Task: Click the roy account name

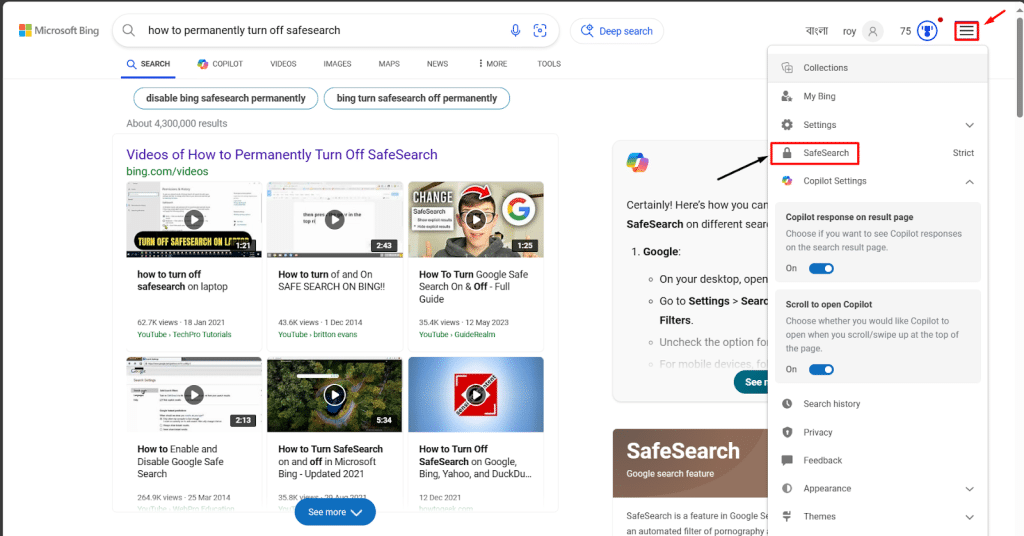Action: [849, 31]
